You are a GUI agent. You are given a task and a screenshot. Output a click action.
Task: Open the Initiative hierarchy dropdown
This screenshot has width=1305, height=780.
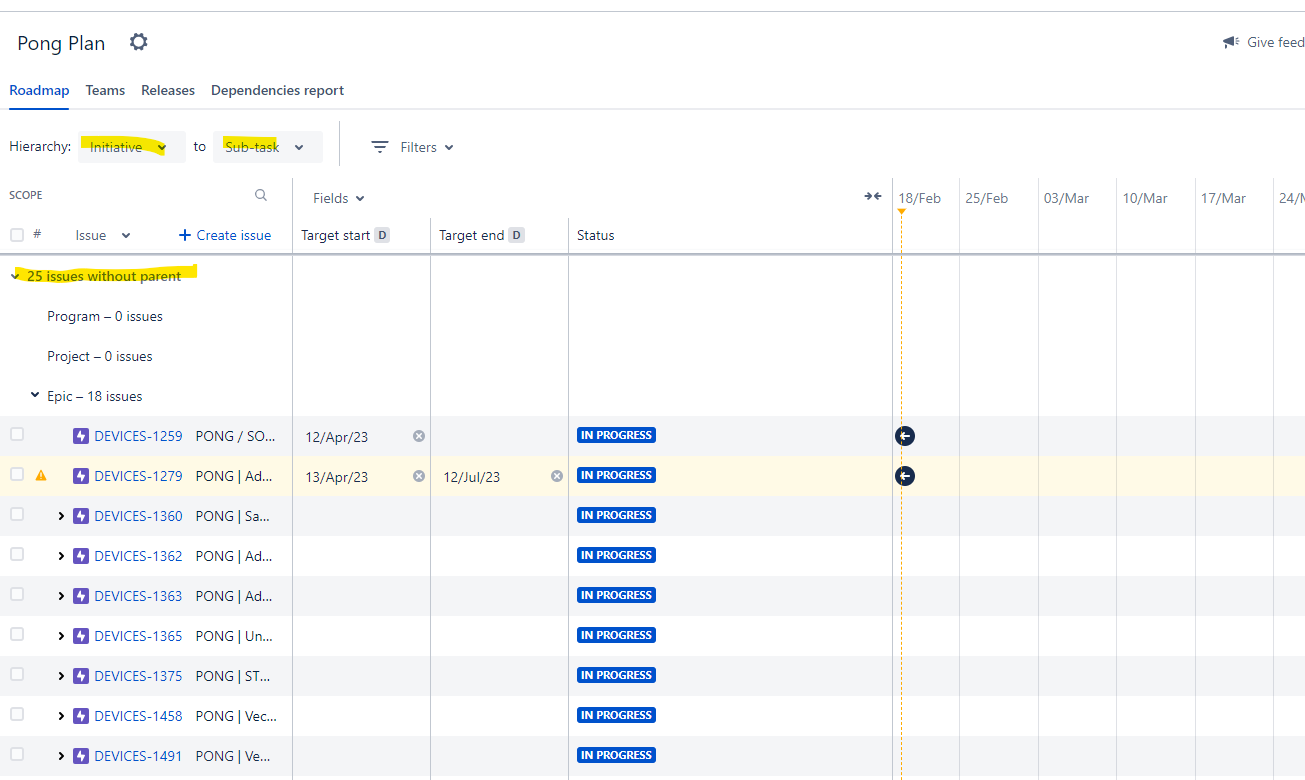132,147
